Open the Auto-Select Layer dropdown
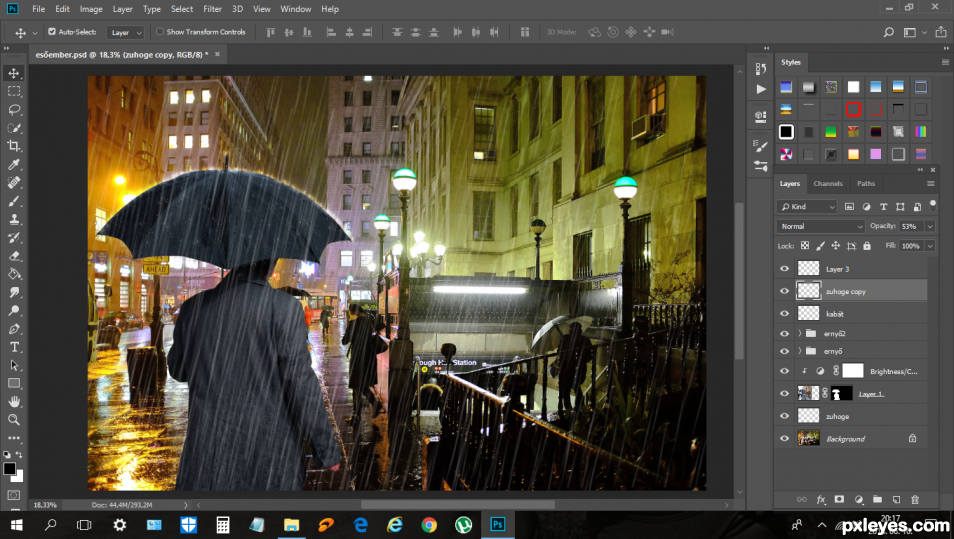Image resolution: width=954 pixels, height=539 pixels. point(125,32)
